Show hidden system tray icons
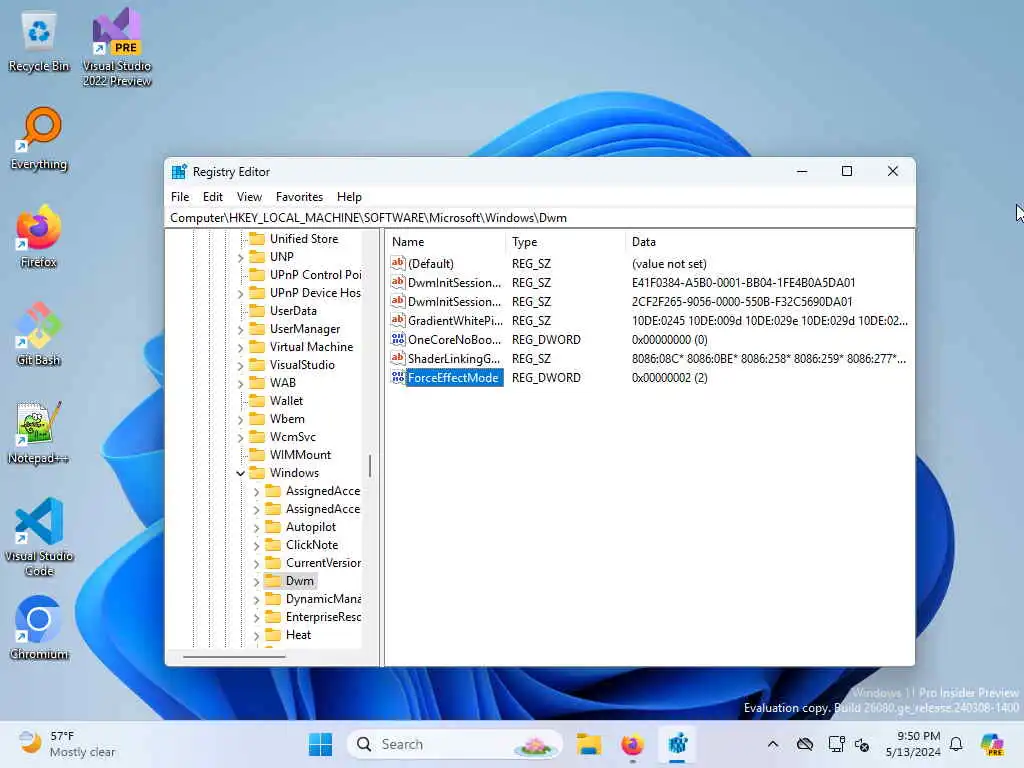The image size is (1024, 768). (773, 744)
